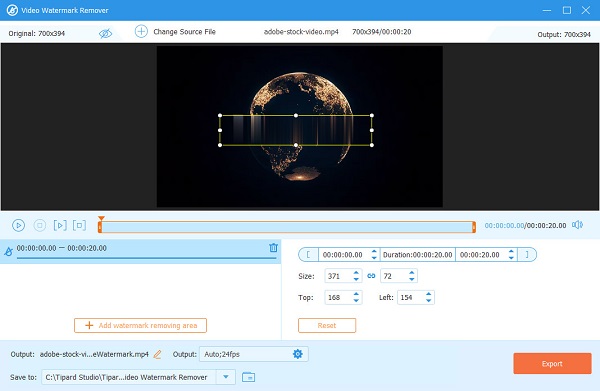Click the bracketed square segment icon

80,225
